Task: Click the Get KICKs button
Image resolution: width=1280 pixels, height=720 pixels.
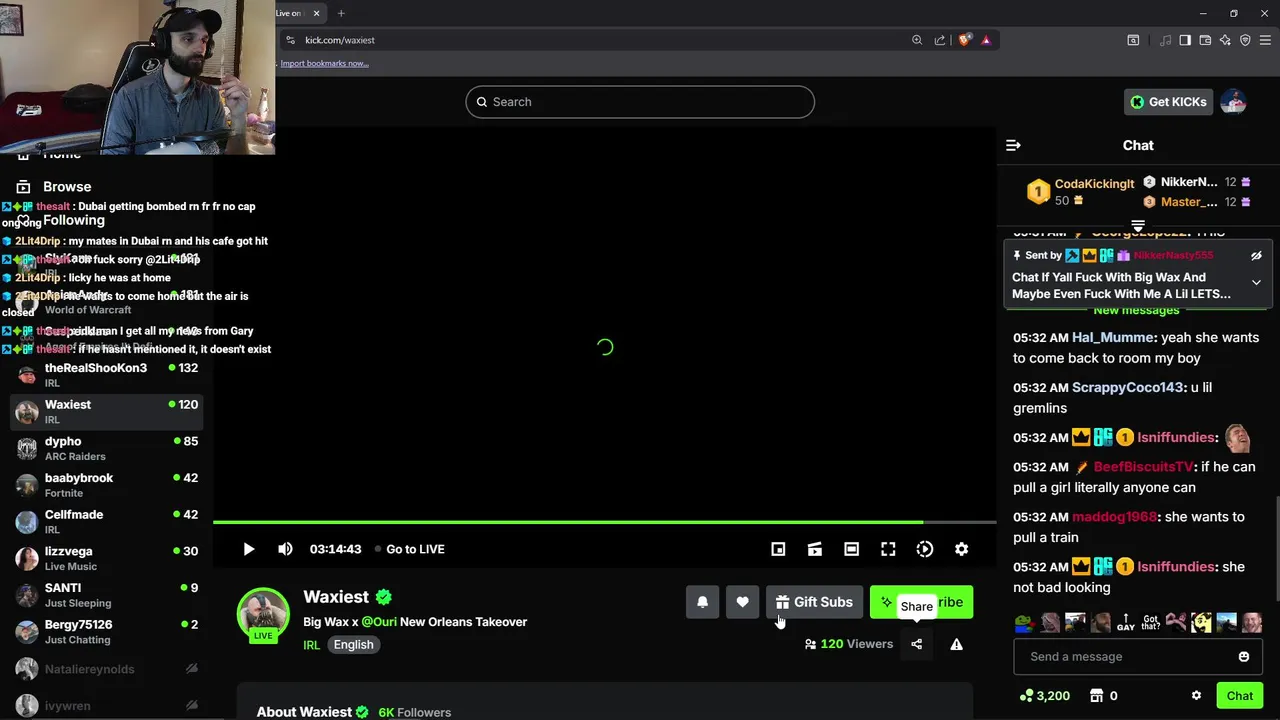Action: pos(1168,102)
